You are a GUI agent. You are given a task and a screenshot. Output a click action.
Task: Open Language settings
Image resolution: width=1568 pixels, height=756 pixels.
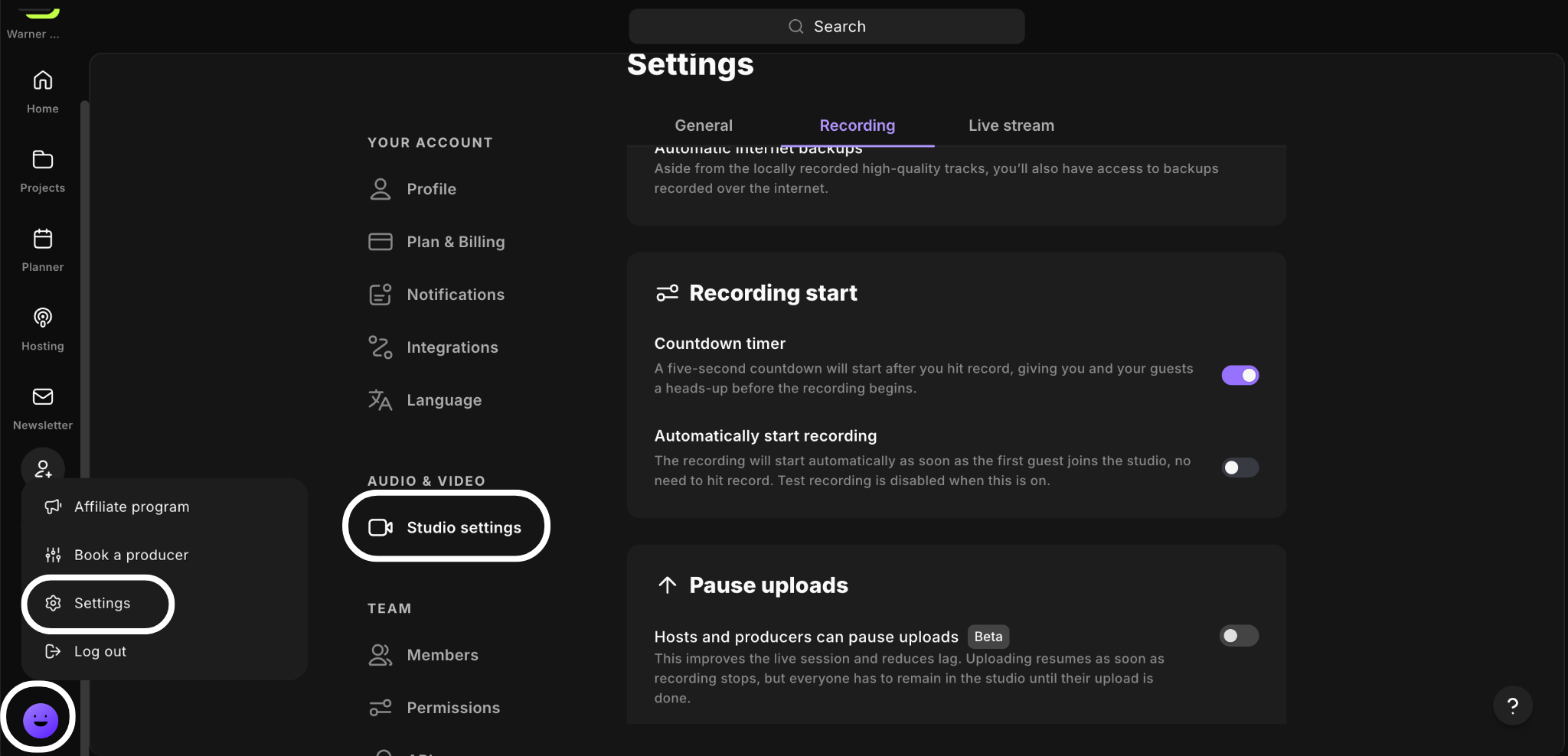tap(444, 400)
